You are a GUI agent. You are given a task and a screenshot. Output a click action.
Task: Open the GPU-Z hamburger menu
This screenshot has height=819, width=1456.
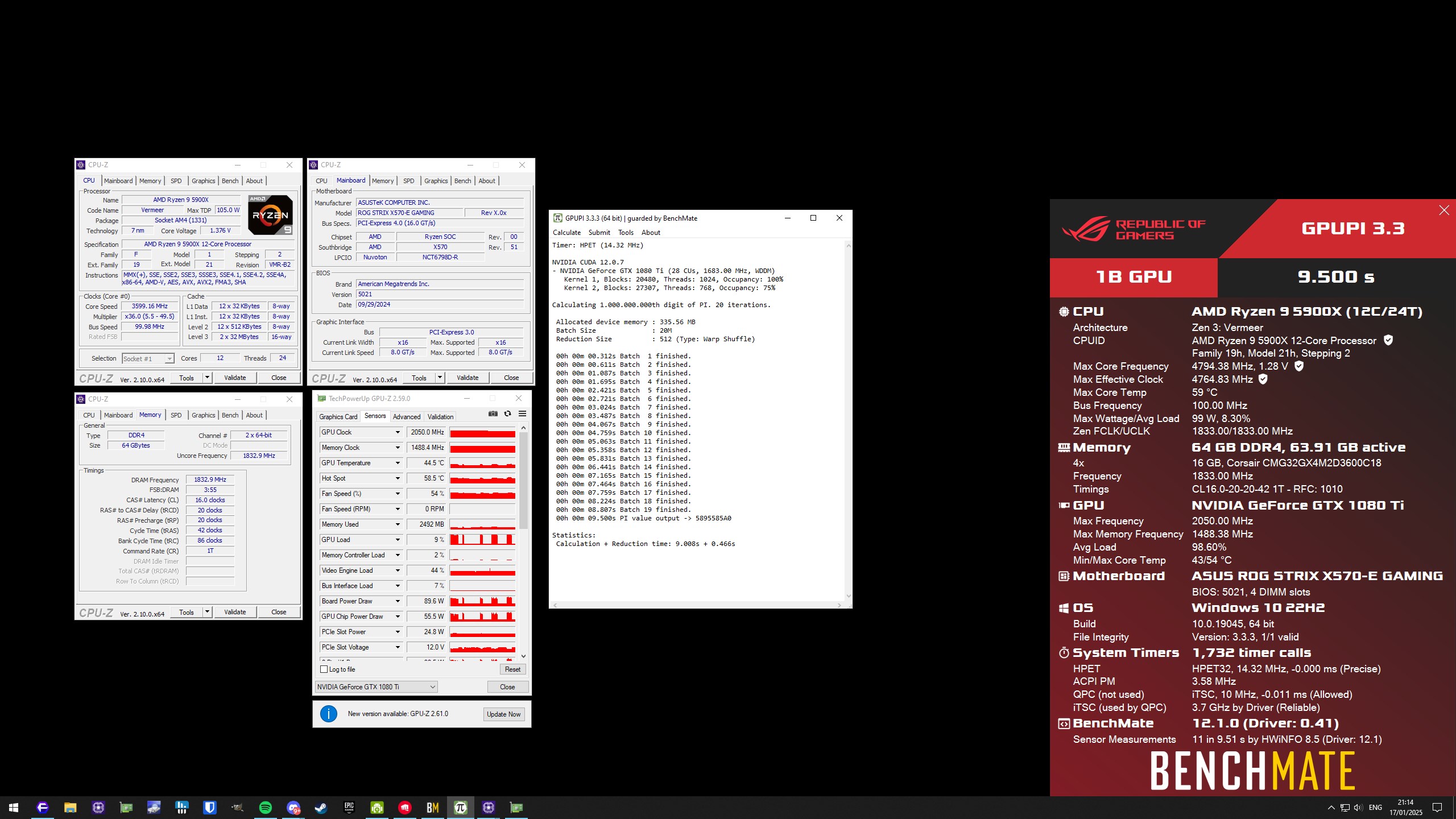point(522,413)
